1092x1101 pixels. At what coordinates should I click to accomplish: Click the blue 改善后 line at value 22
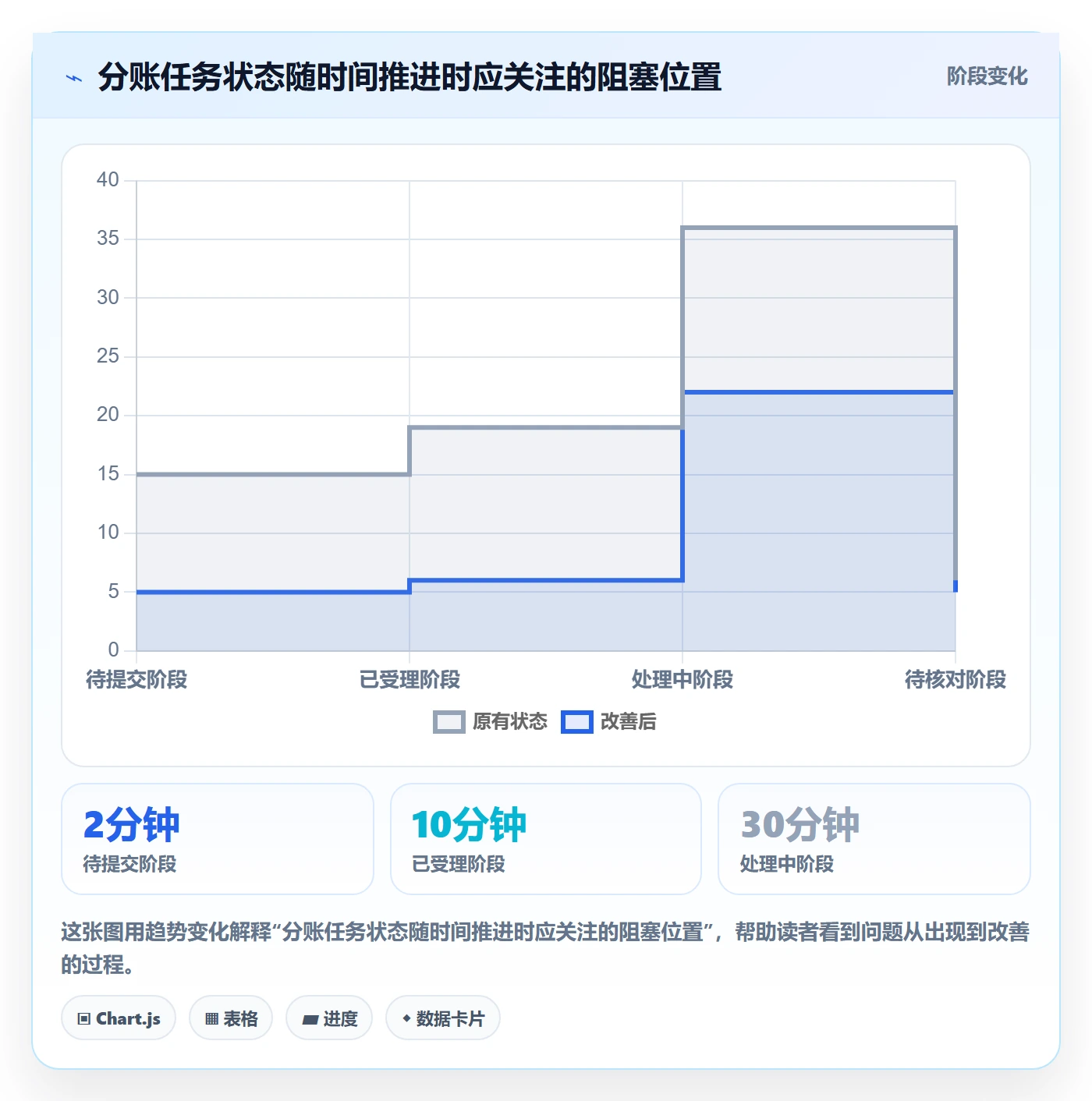pyautogui.click(x=819, y=392)
